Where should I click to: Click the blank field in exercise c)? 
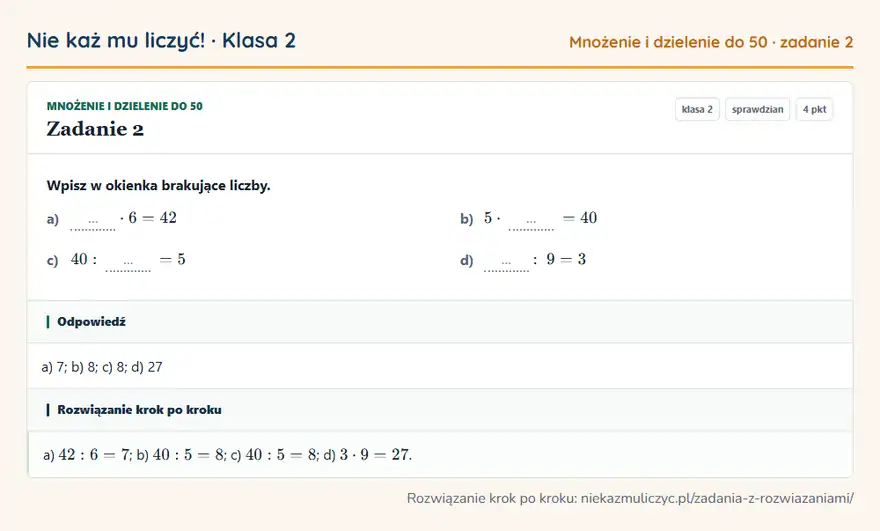tap(128, 264)
